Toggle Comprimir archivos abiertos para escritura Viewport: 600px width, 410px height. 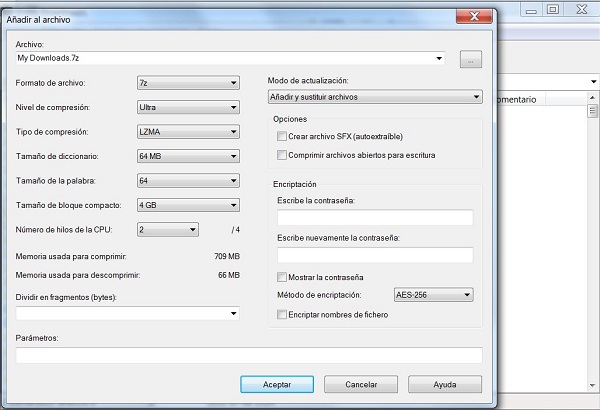pyautogui.click(x=281, y=155)
